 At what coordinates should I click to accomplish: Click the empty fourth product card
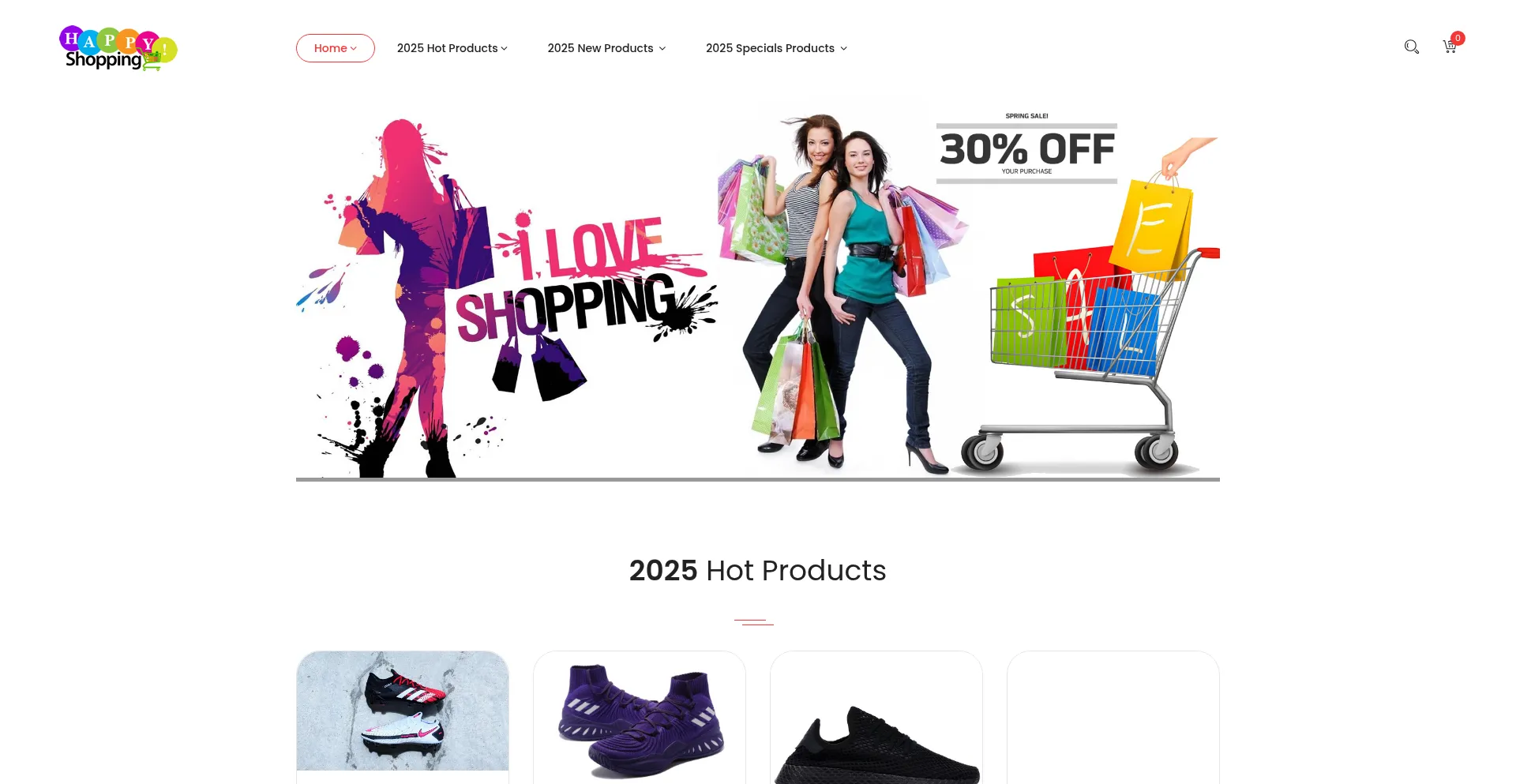tap(1113, 718)
